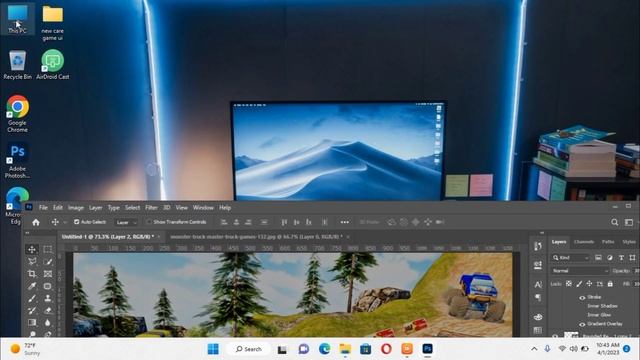The height and width of the screenshot is (360, 640).
Task: Open the File menu
Action: 43,208
